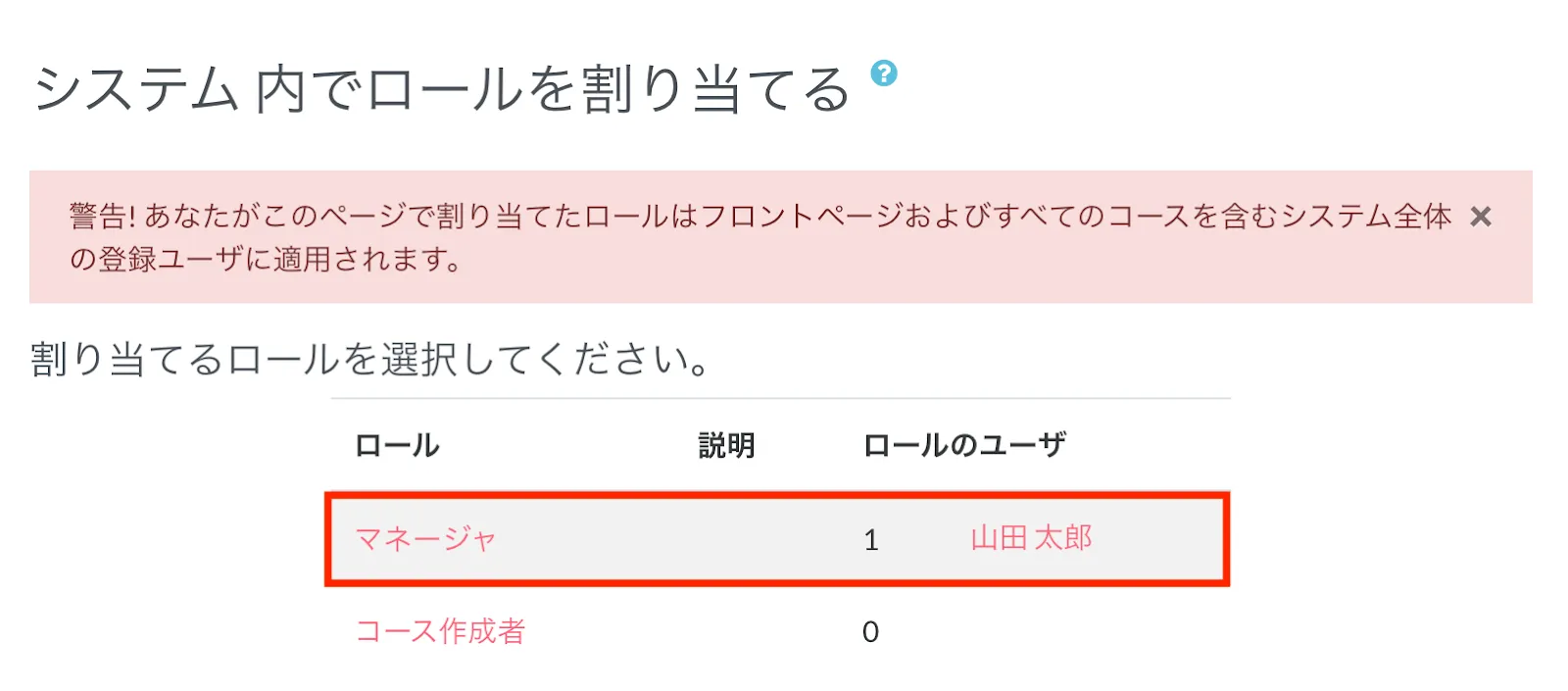Click the 説明 column header
Screen dimensions: 1568x691
726,446
